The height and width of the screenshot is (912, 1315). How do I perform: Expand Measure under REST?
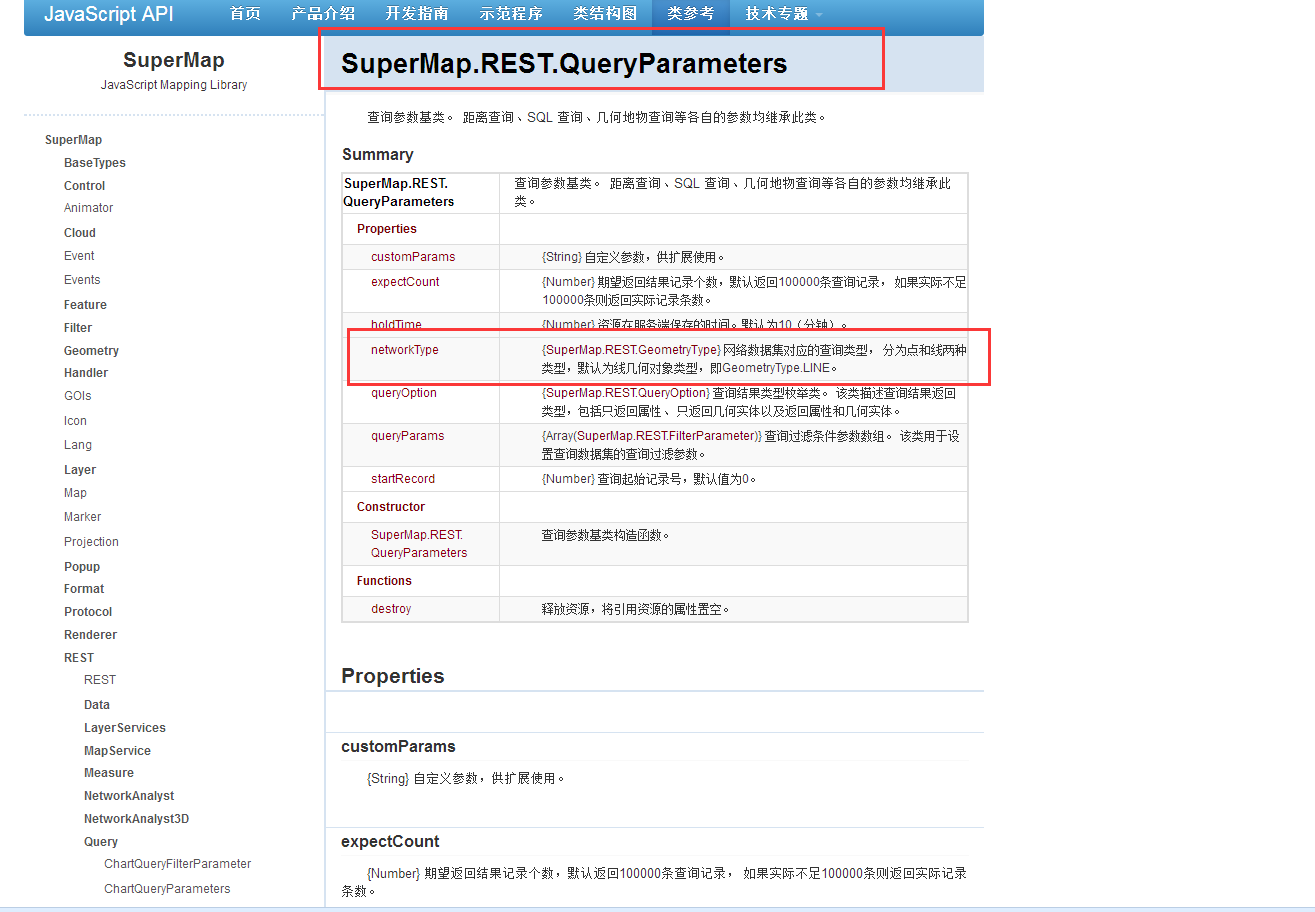tap(109, 773)
